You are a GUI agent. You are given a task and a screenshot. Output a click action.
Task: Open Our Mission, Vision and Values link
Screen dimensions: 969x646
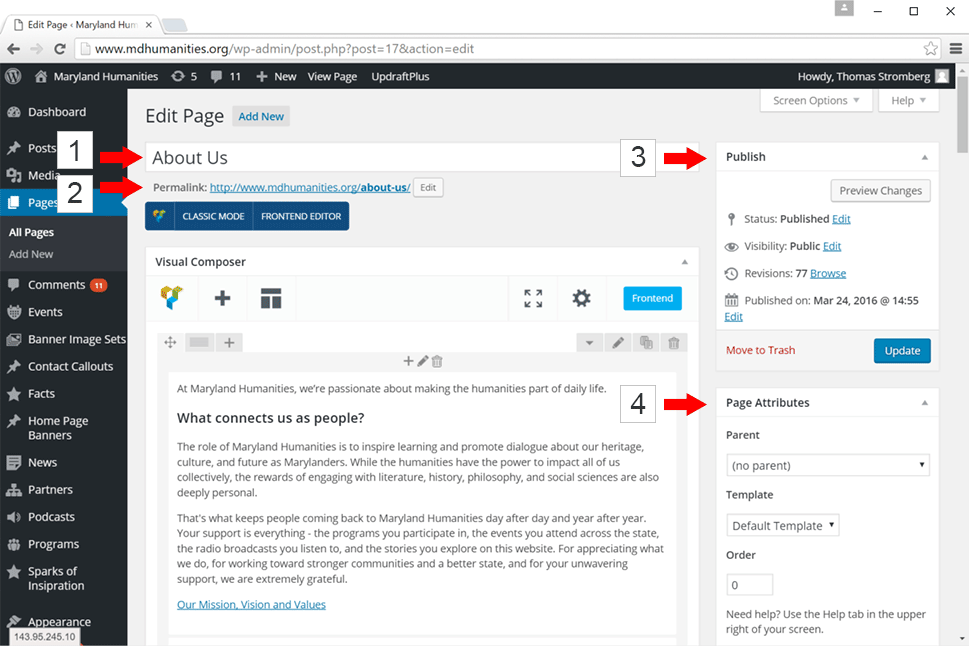252,605
